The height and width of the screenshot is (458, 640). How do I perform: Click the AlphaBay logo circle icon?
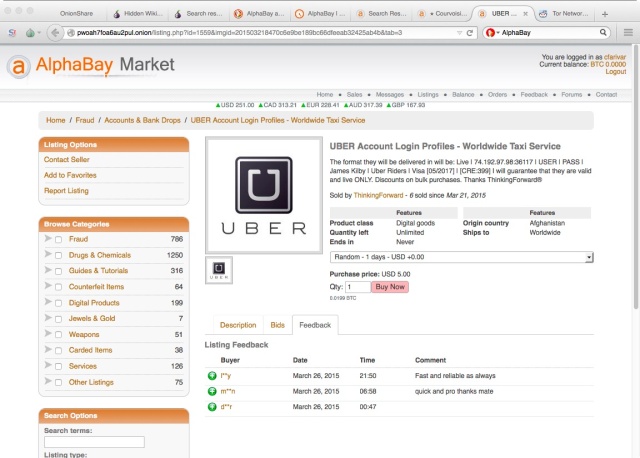coord(18,67)
